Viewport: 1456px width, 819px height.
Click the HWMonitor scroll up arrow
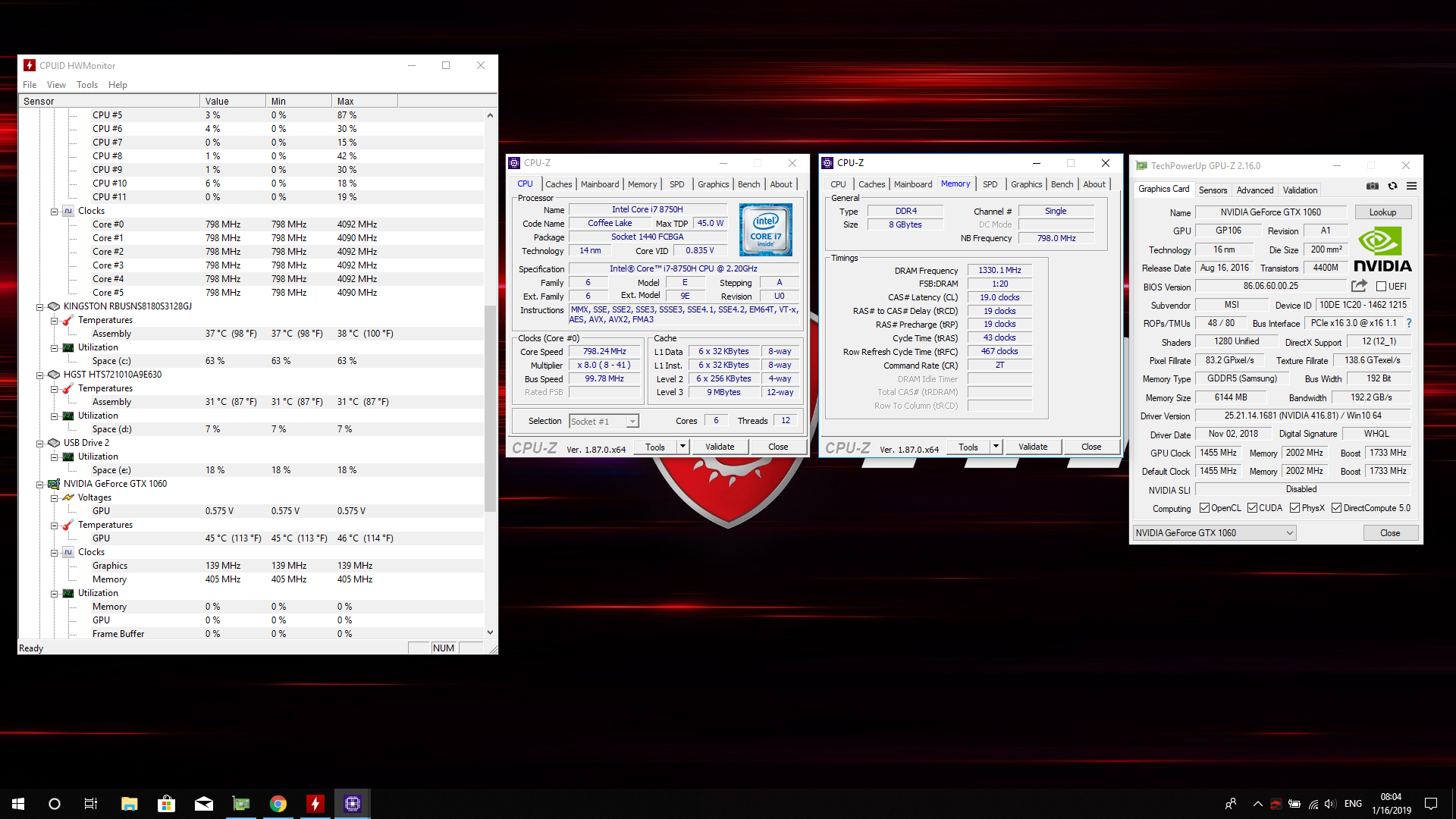pyautogui.click(x=490, y=115)
